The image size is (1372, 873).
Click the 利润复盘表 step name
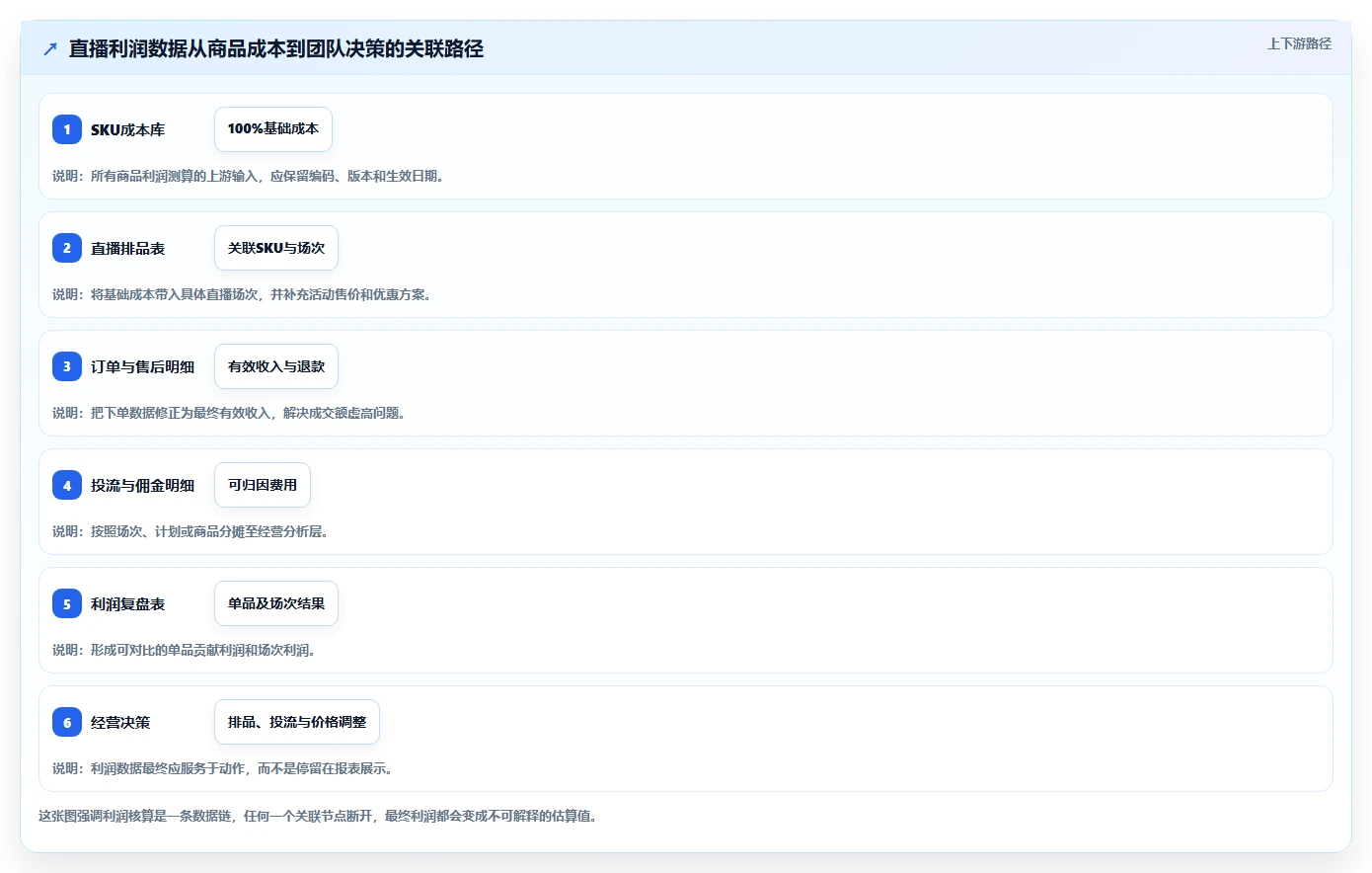(127, 603)
